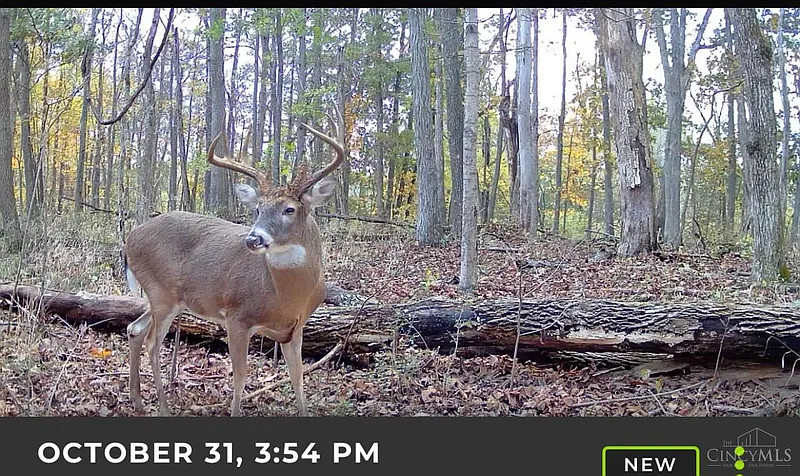Click the thin pale tree trunk at center
Viewport: 800px width, 476px height.
469,148
